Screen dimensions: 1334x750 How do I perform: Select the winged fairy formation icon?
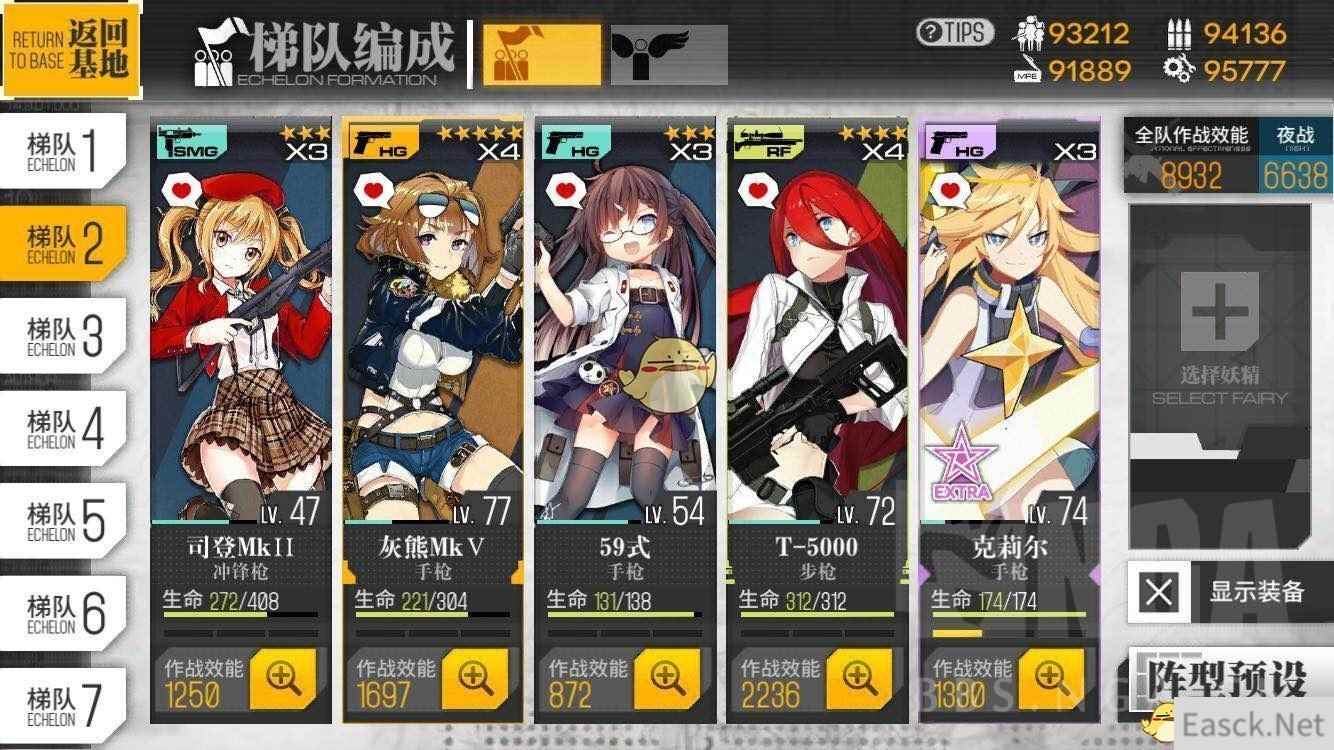click(669, 55)
